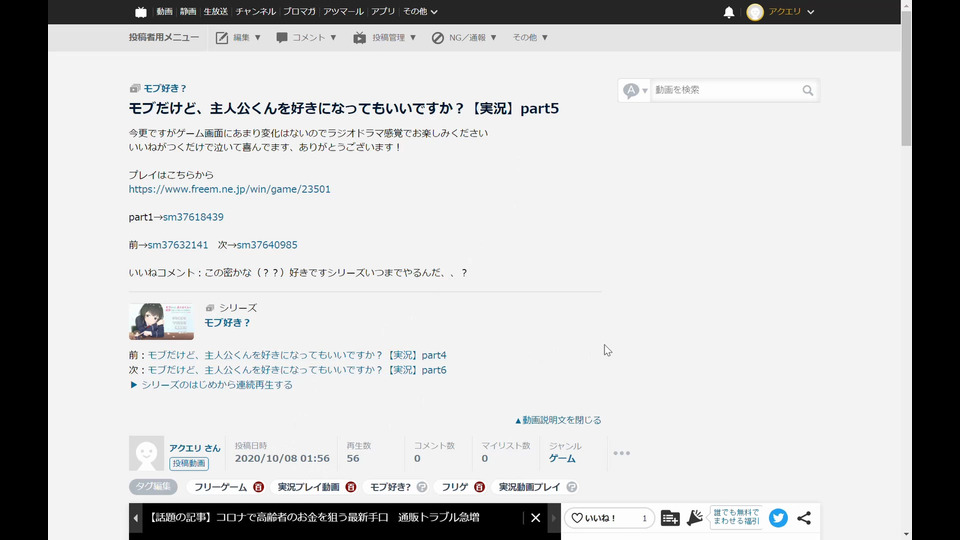Viewport: 960px width, 540px height.
Task: Open the 編集 dropdown menu
Action: click(x=238, y=37)
